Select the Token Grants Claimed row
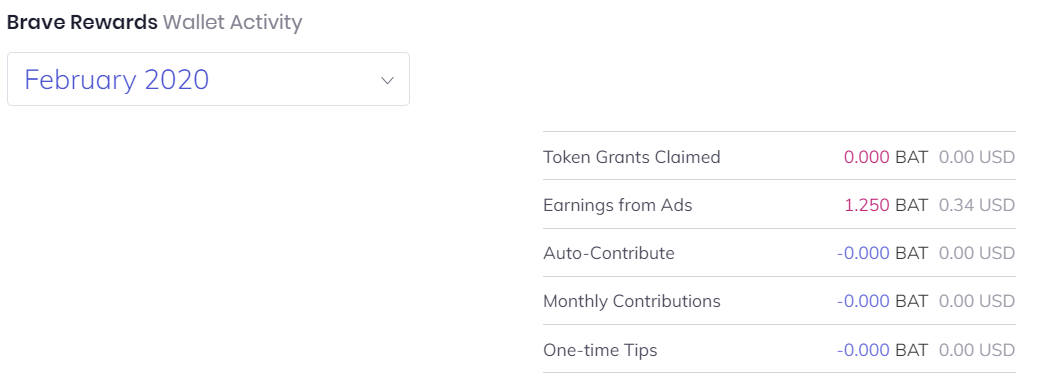 pyautogui.click(x=779, y=157)
